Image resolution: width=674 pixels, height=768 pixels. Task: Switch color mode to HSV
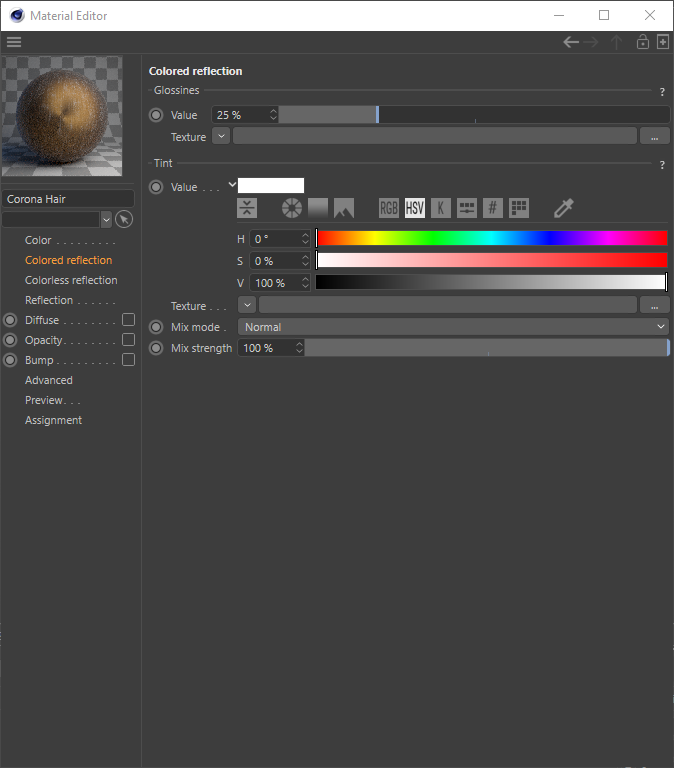click(x=415, y=208)
